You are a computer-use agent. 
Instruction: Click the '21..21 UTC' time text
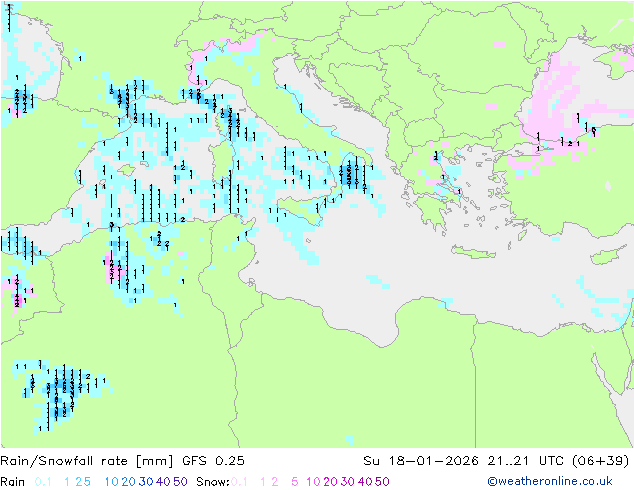tap(526, 461)
